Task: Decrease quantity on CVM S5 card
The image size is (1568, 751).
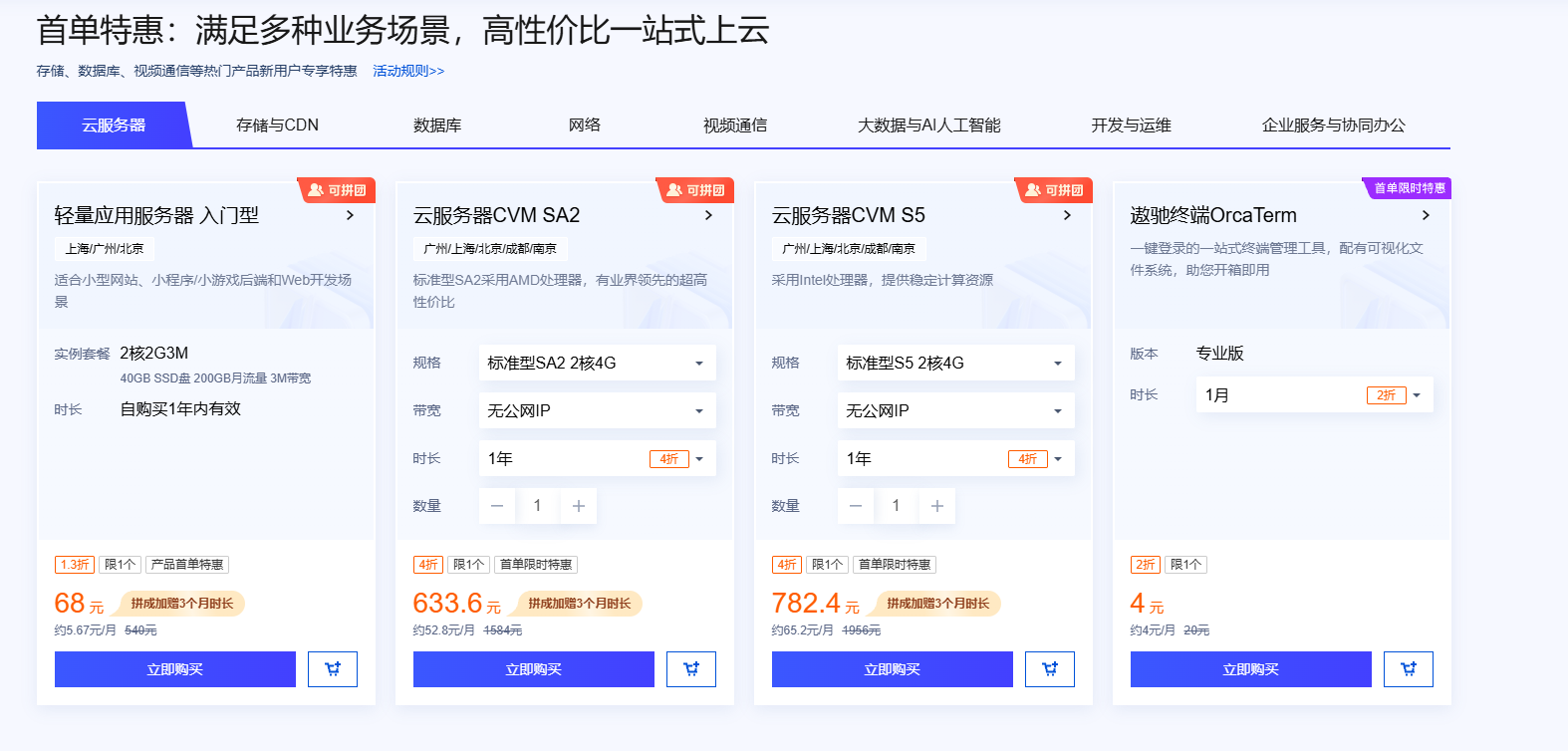Action: [856, 506]
